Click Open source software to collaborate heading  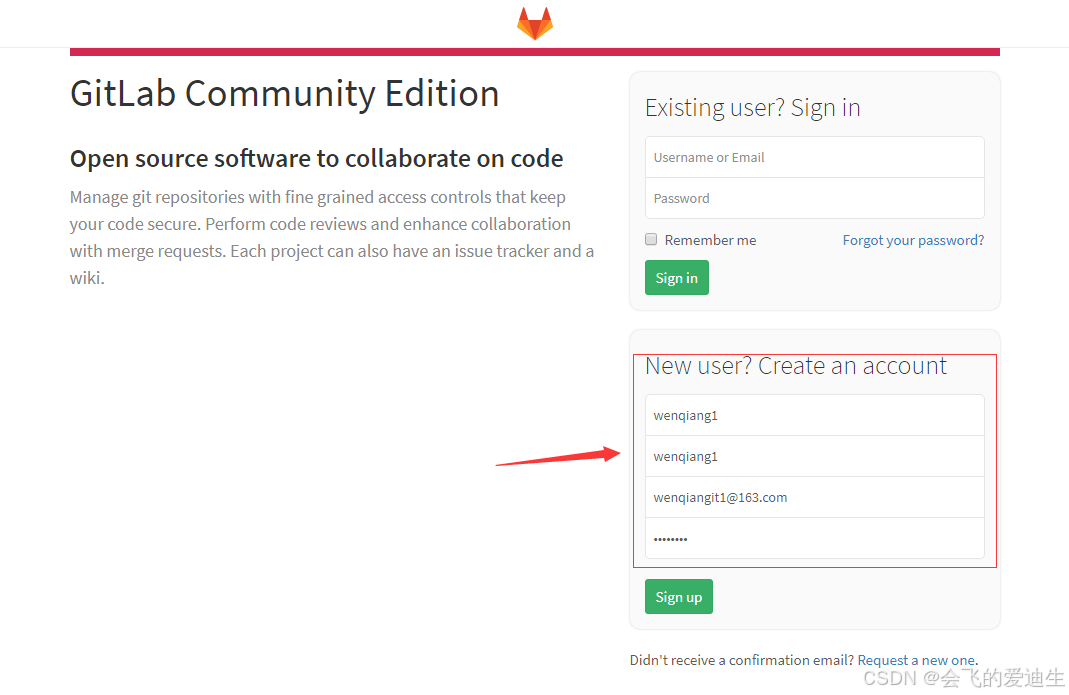click(x=316, y=159)
